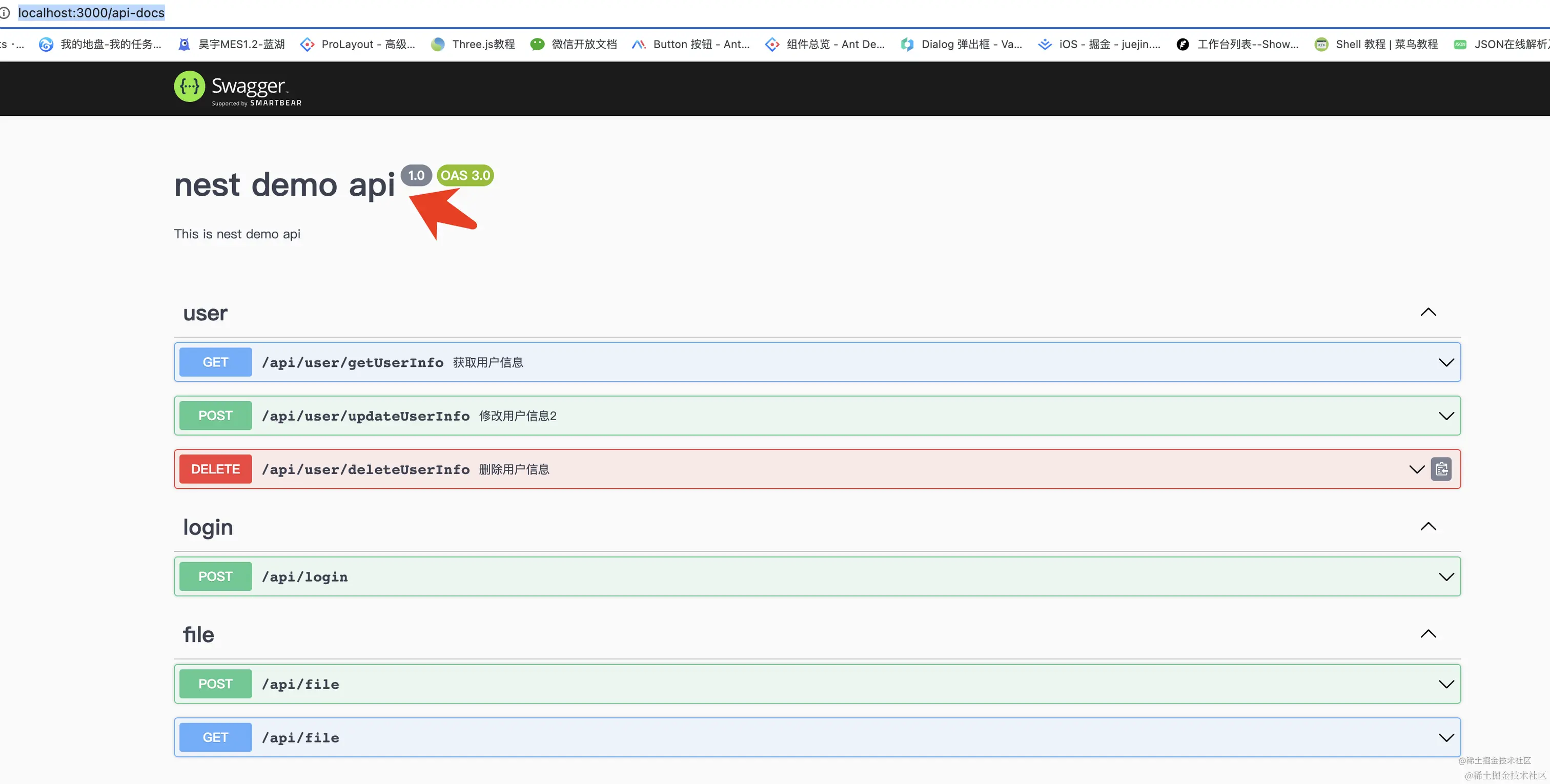The image size is (1550, 784).
Task: Open the Dialog 弹出框 bookmark
Action: (962, 44)
